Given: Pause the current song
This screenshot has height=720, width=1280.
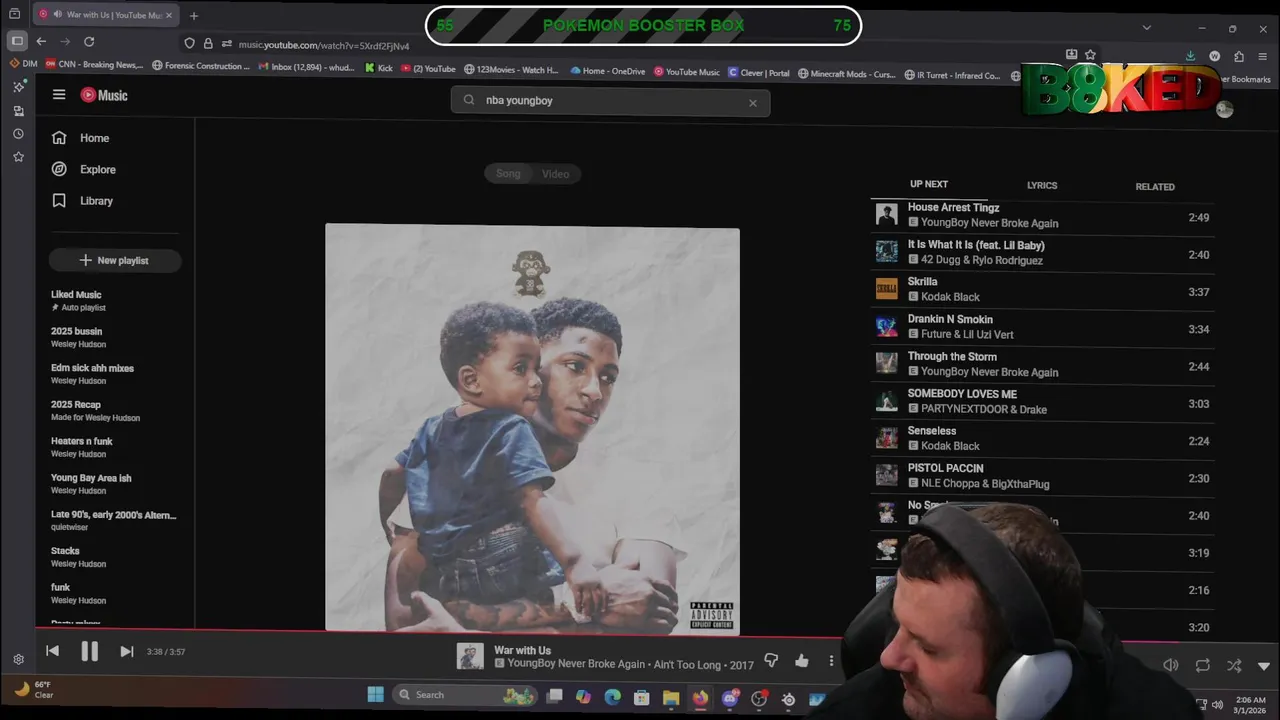Looking at the screenshot, I should click(x=89, y=652).
